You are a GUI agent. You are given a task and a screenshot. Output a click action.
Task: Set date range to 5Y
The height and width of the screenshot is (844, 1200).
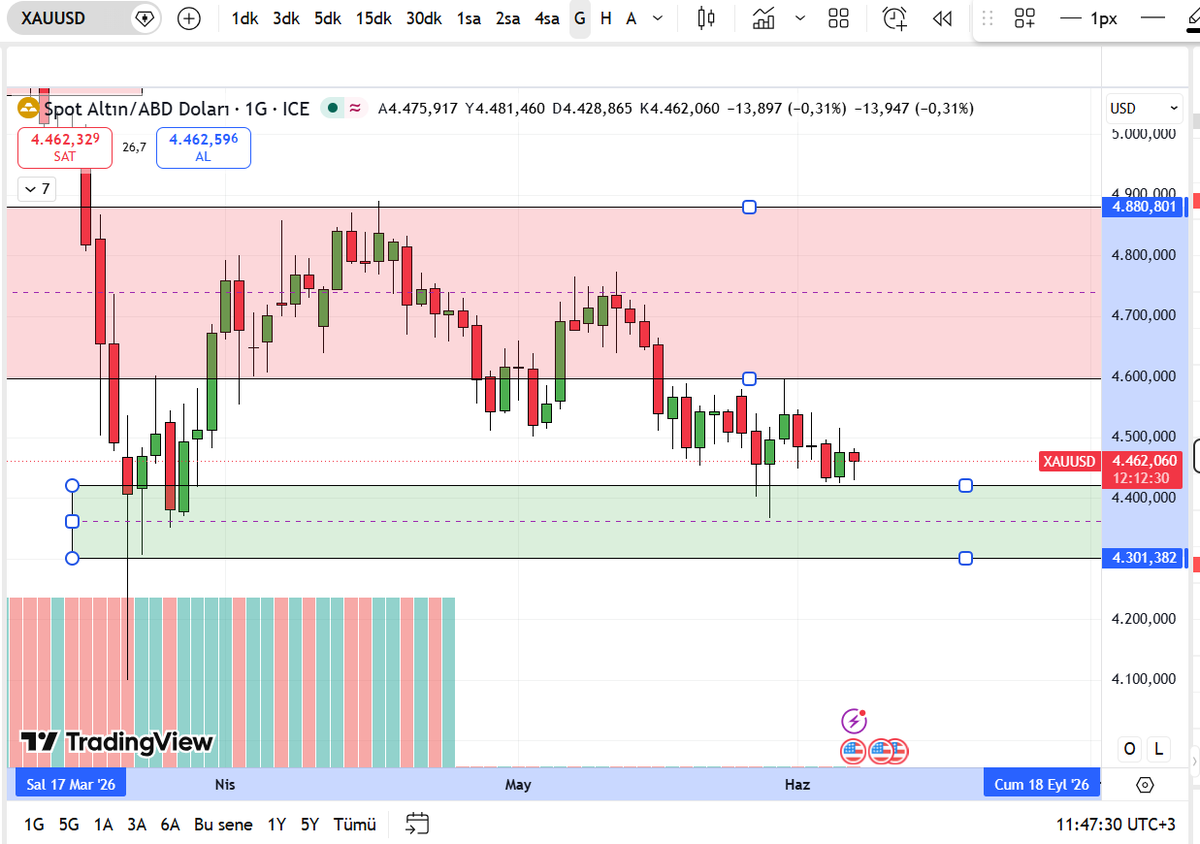[310, 825]
